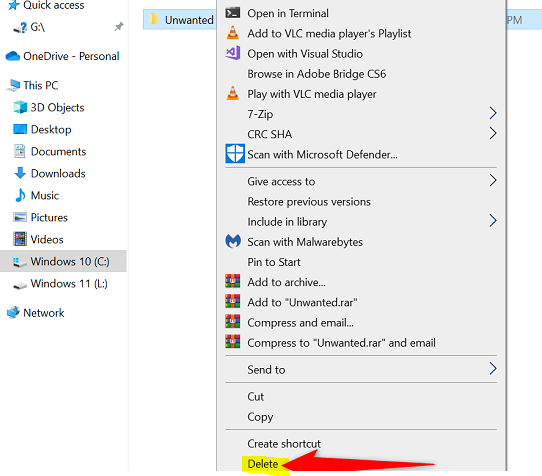Click the VLC cone beside Play with VLC
The height and width of the screenshot is (476, 542).
[x=233, y=93]
